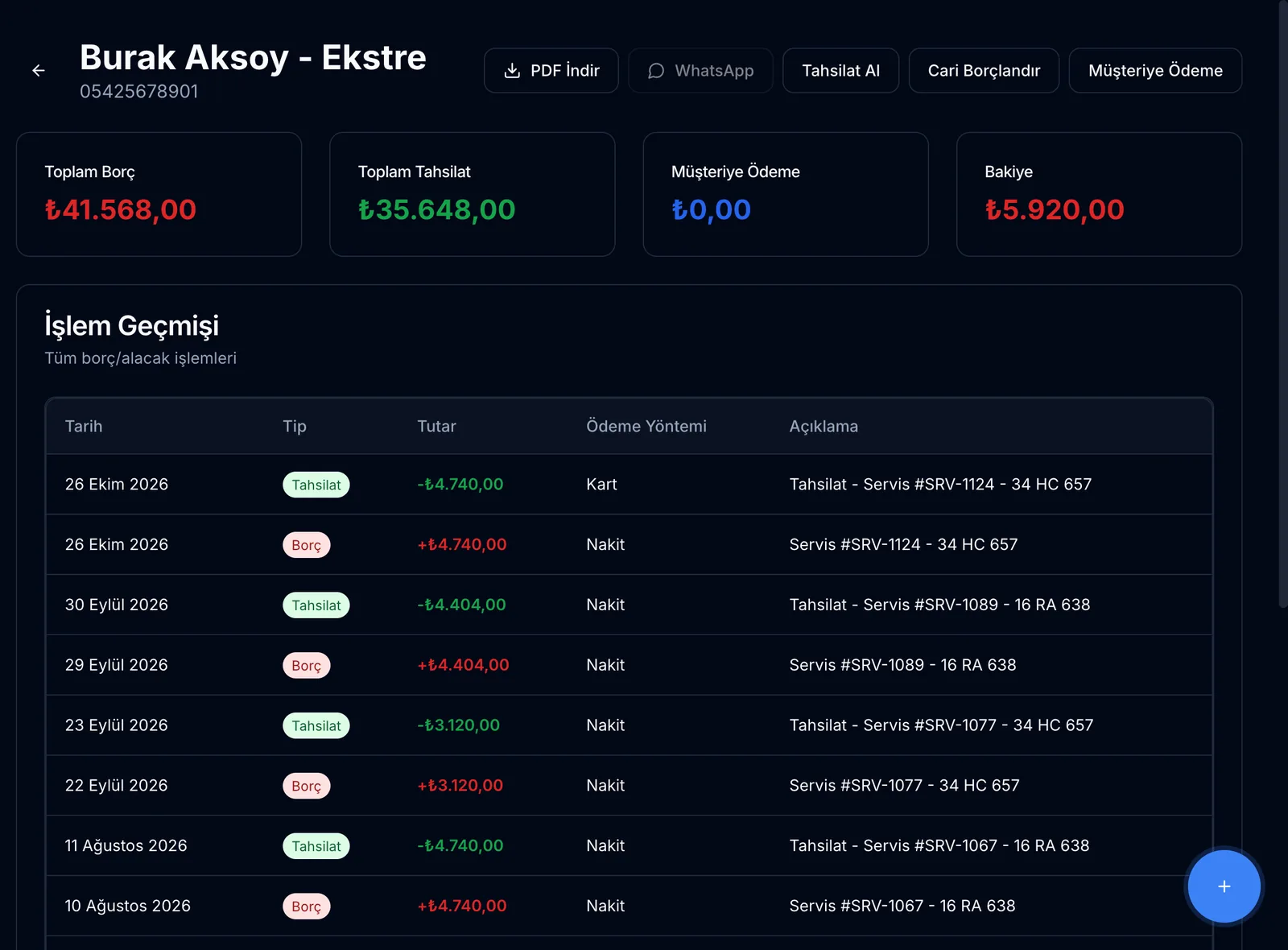Click the Müşteriye Ödeme header button
The width and height of the screenshot is (1288, 950).
pos(1155,71)
